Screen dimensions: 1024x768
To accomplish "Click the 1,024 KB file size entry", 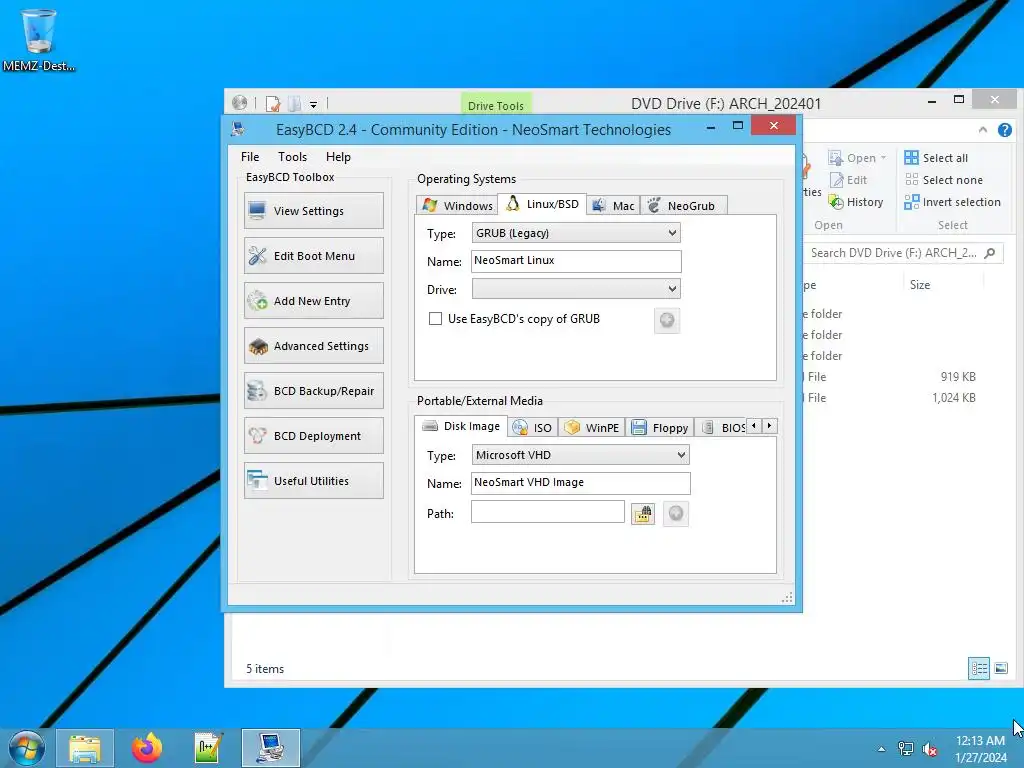I will coord(953,398).
